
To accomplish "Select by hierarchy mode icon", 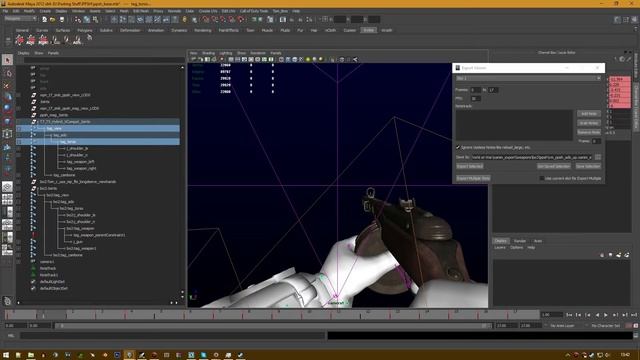I will [x=78, y=19].
